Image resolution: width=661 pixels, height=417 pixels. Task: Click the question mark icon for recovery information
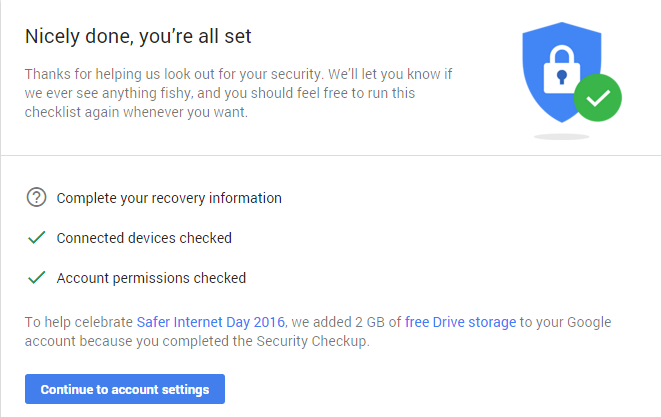click(x=37, y=198)
